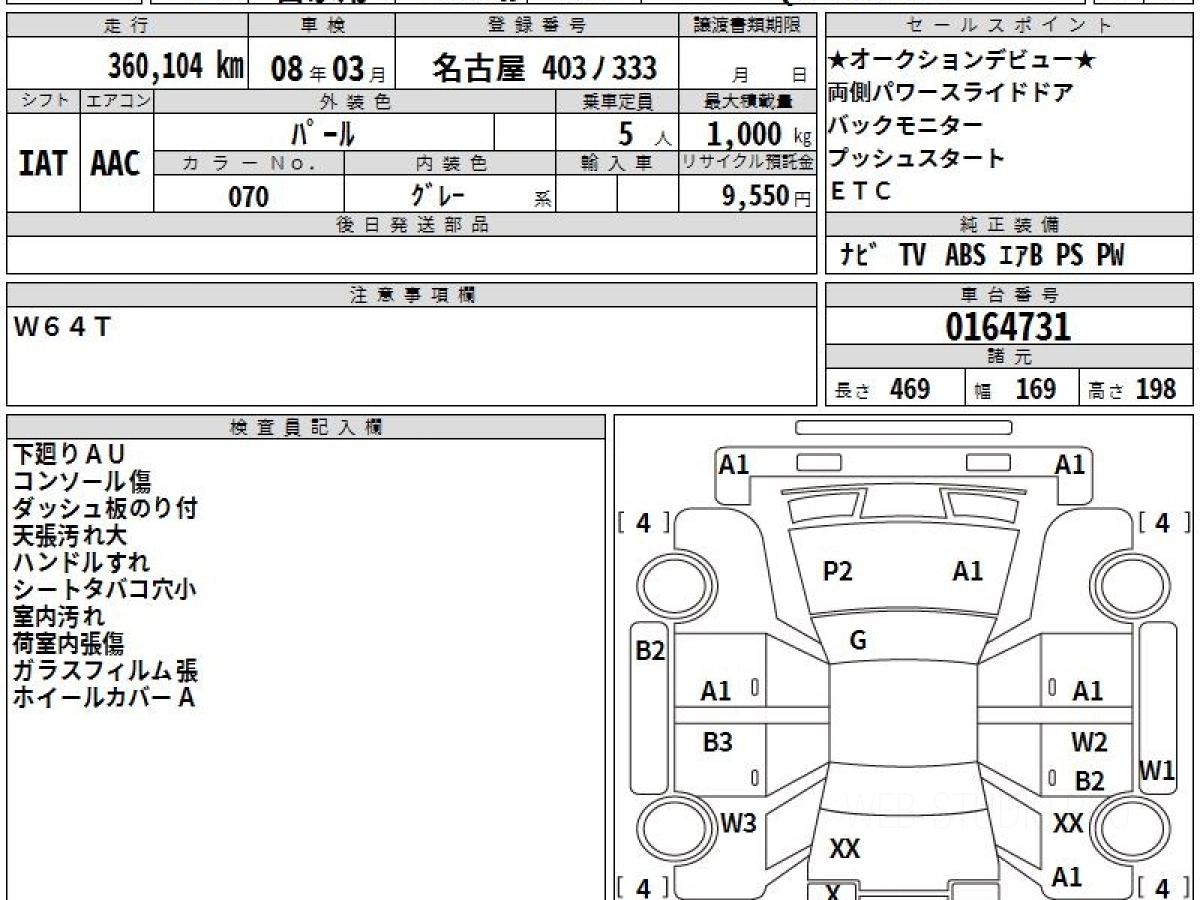This screenshot has height=900, width=1200.
Task: Select chassis number 0164731
Action: point(1008,327)
